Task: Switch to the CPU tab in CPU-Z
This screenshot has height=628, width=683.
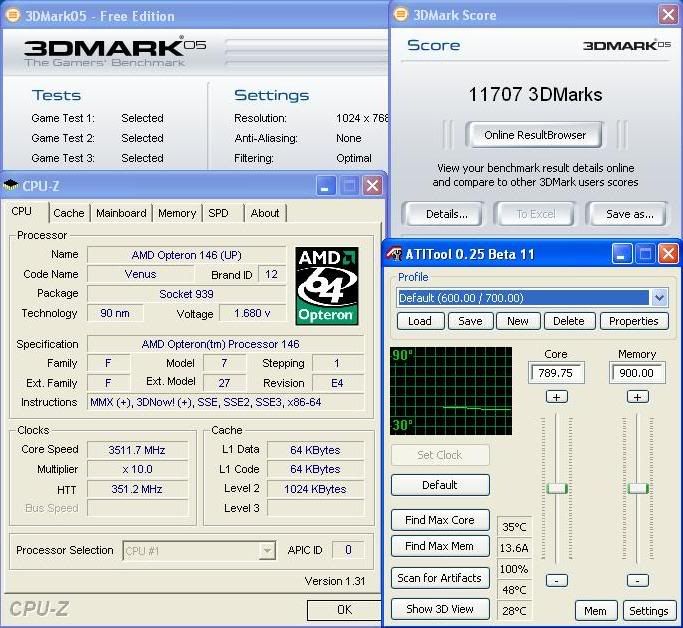Action: tap(22, 212)
